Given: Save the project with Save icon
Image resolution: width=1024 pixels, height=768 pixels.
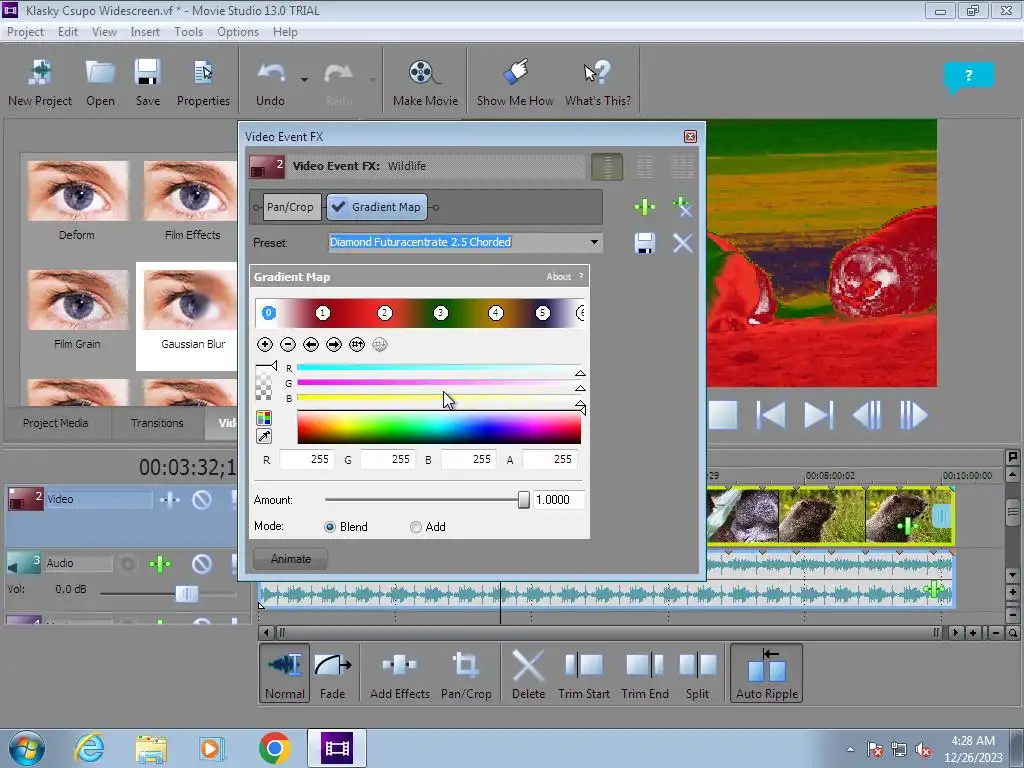Looking at the screenshot, I should (x=148, y=82).
